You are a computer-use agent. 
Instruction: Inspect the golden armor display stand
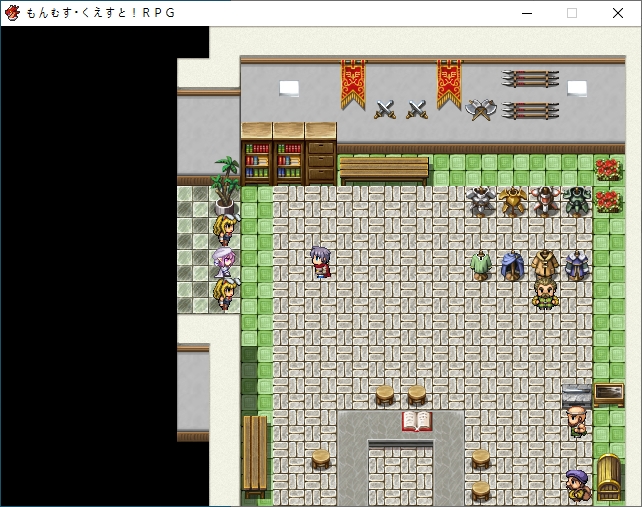pos(513,201)
